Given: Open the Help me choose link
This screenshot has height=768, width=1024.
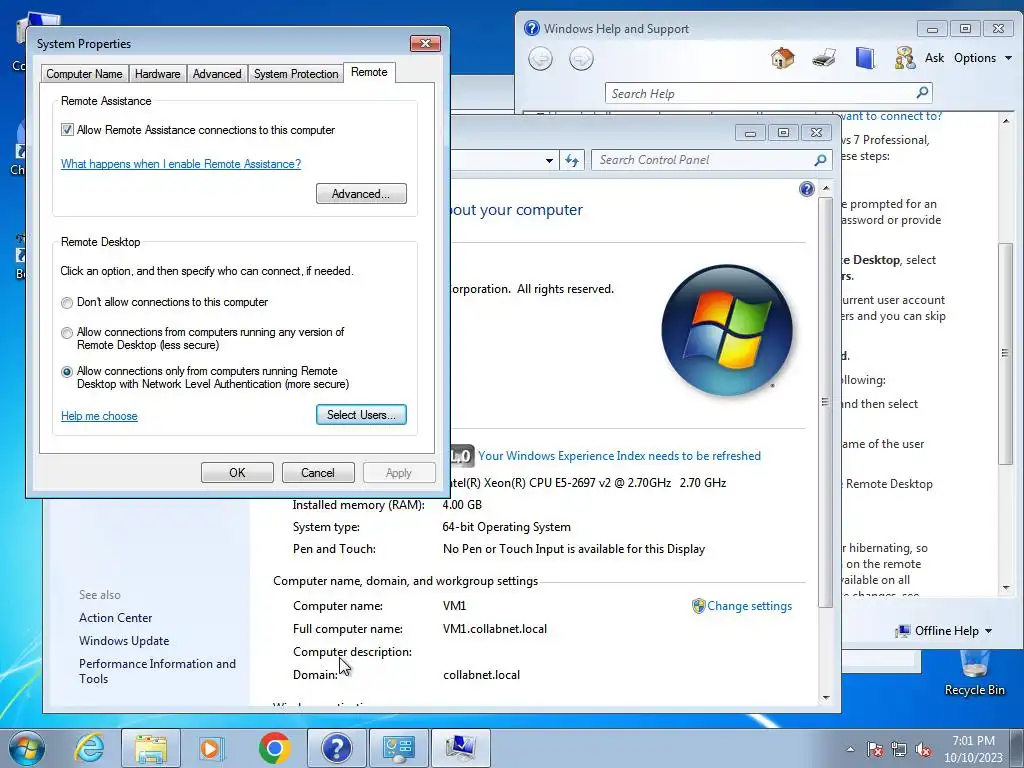Looking at the screenshot, I should (x=99, y=416).
